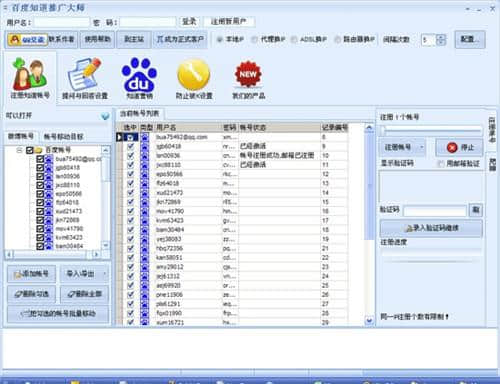Switch to the current account list tab
Viewport: 500px width, 384px height.
coord(140,114)
